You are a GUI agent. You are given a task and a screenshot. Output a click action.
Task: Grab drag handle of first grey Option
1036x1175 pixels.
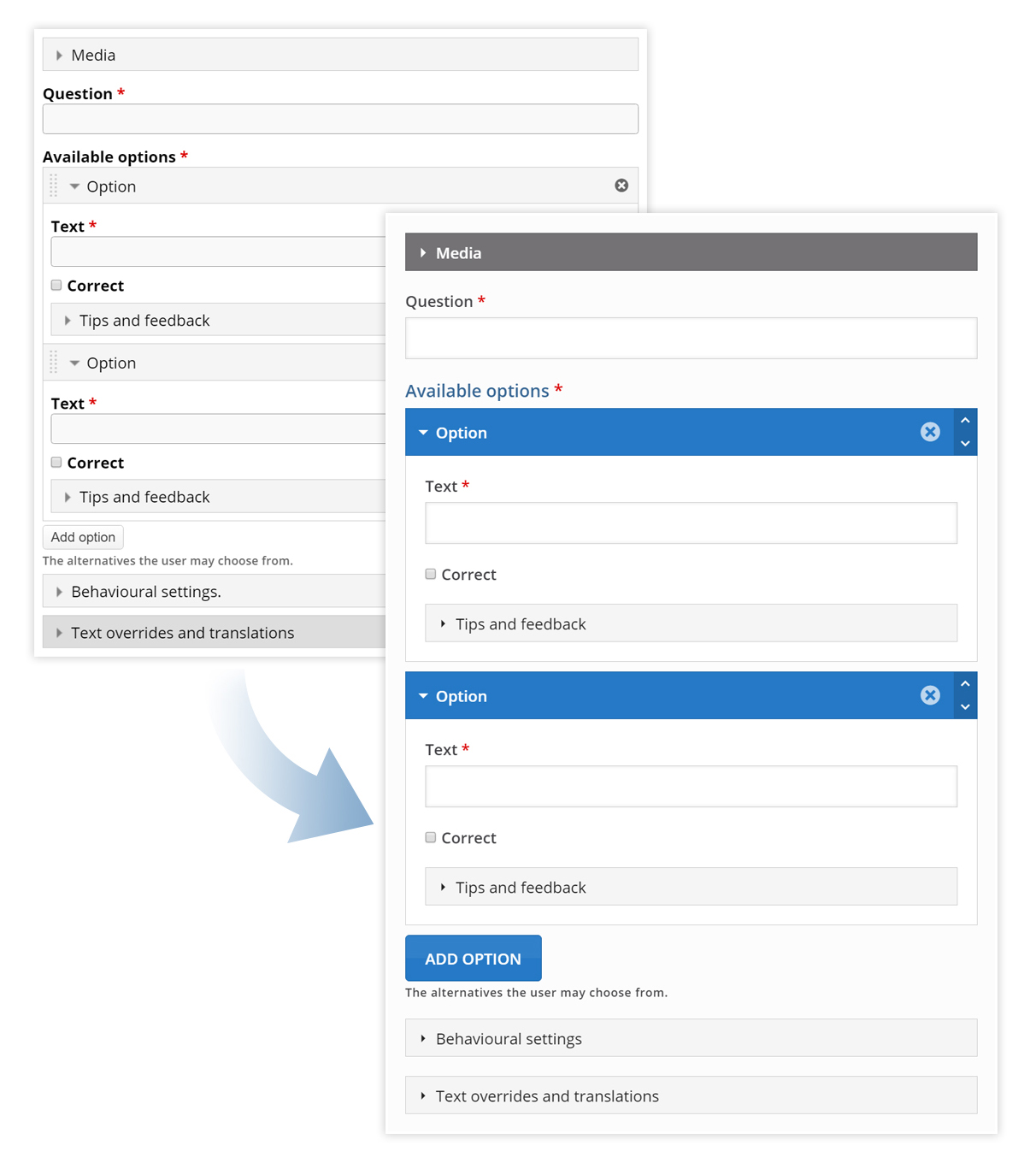[x=53, y=186]
